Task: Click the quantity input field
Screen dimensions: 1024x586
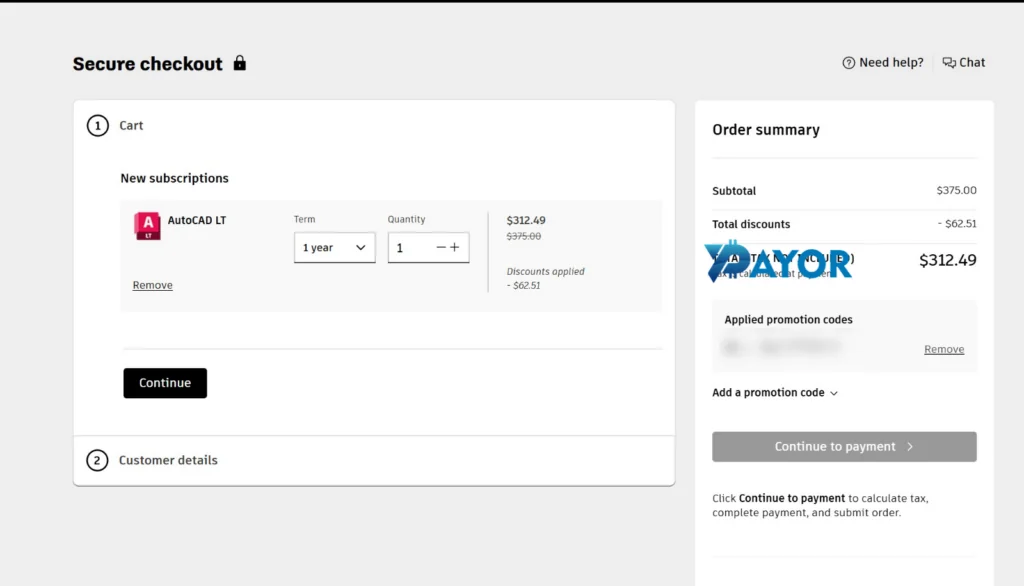Action: click(x=411, y=248)
